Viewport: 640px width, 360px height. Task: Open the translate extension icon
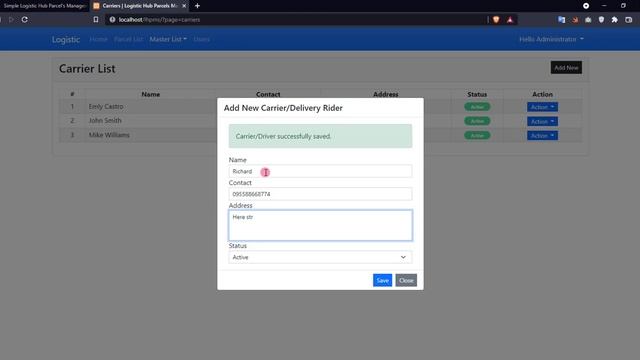(562, 20)
